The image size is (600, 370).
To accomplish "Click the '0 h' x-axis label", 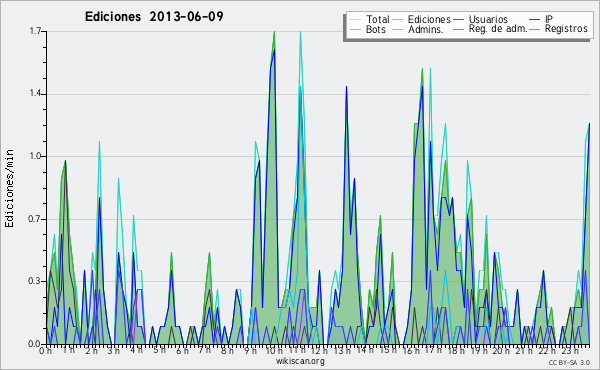I will [46, 351].
